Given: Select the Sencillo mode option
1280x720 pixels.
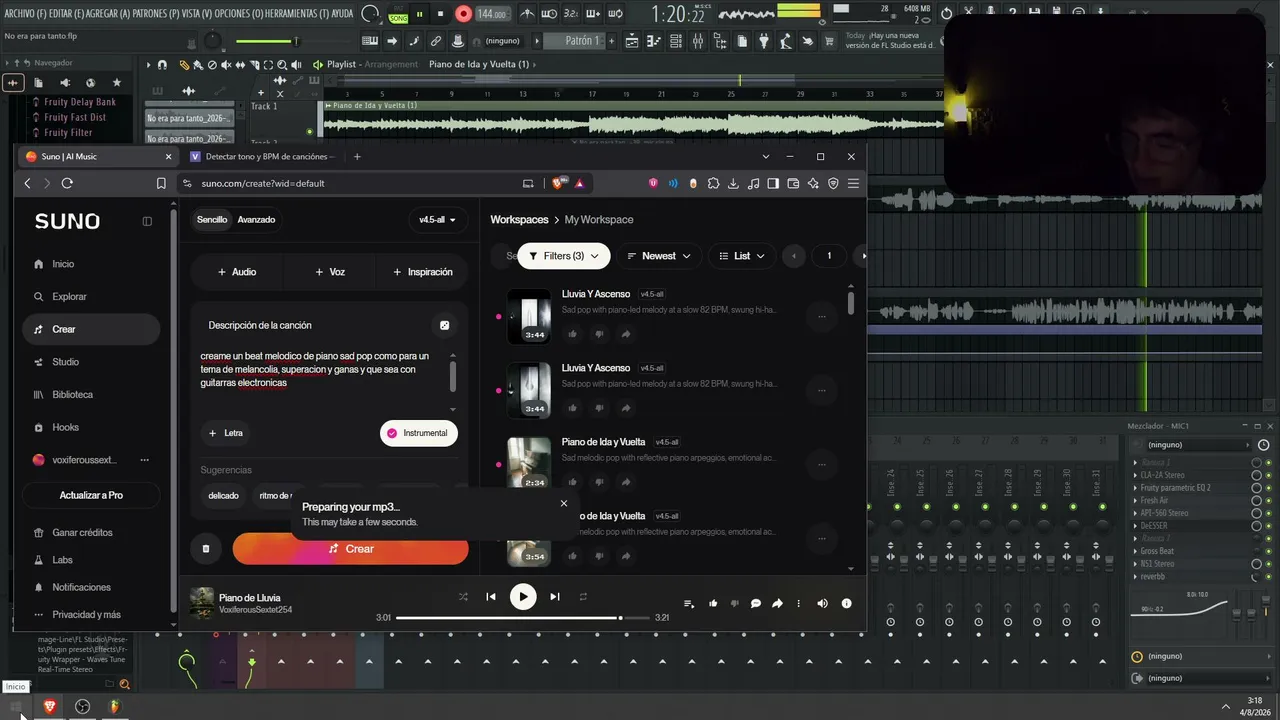Looking at the screenshot, I should [212, 220].
